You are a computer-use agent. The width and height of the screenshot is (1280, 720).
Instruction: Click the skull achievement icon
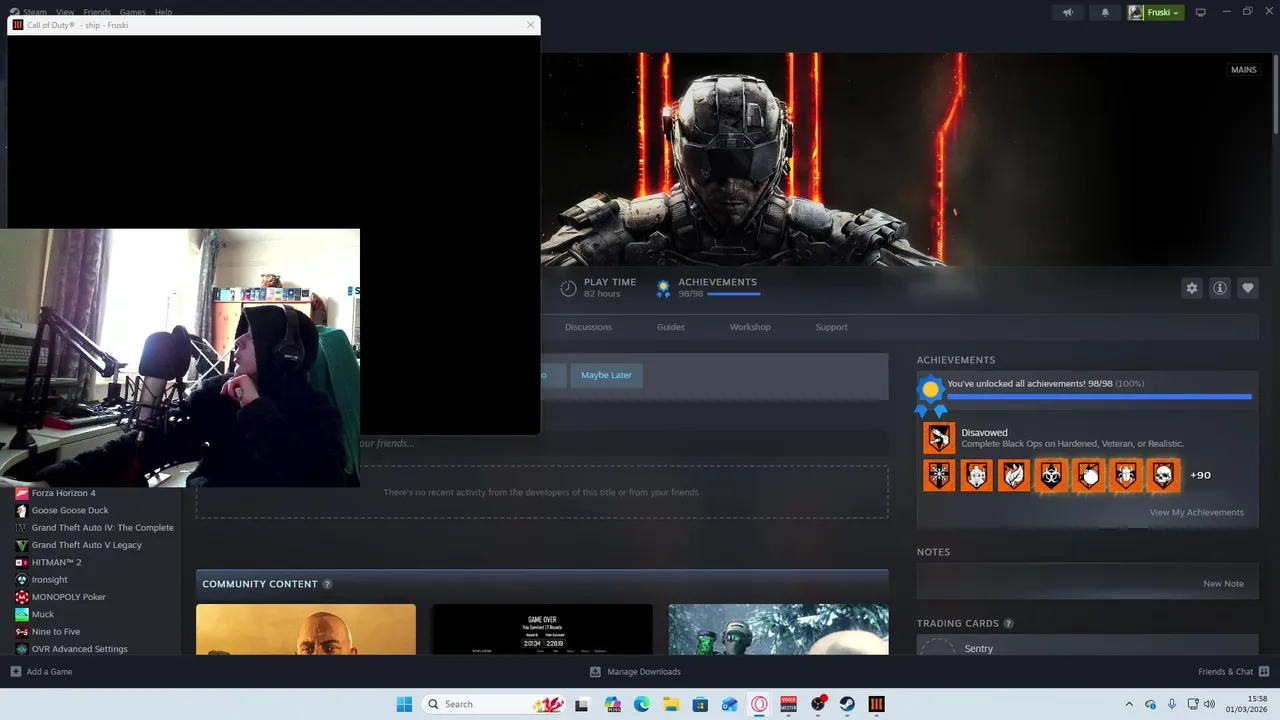(1163, 475)
